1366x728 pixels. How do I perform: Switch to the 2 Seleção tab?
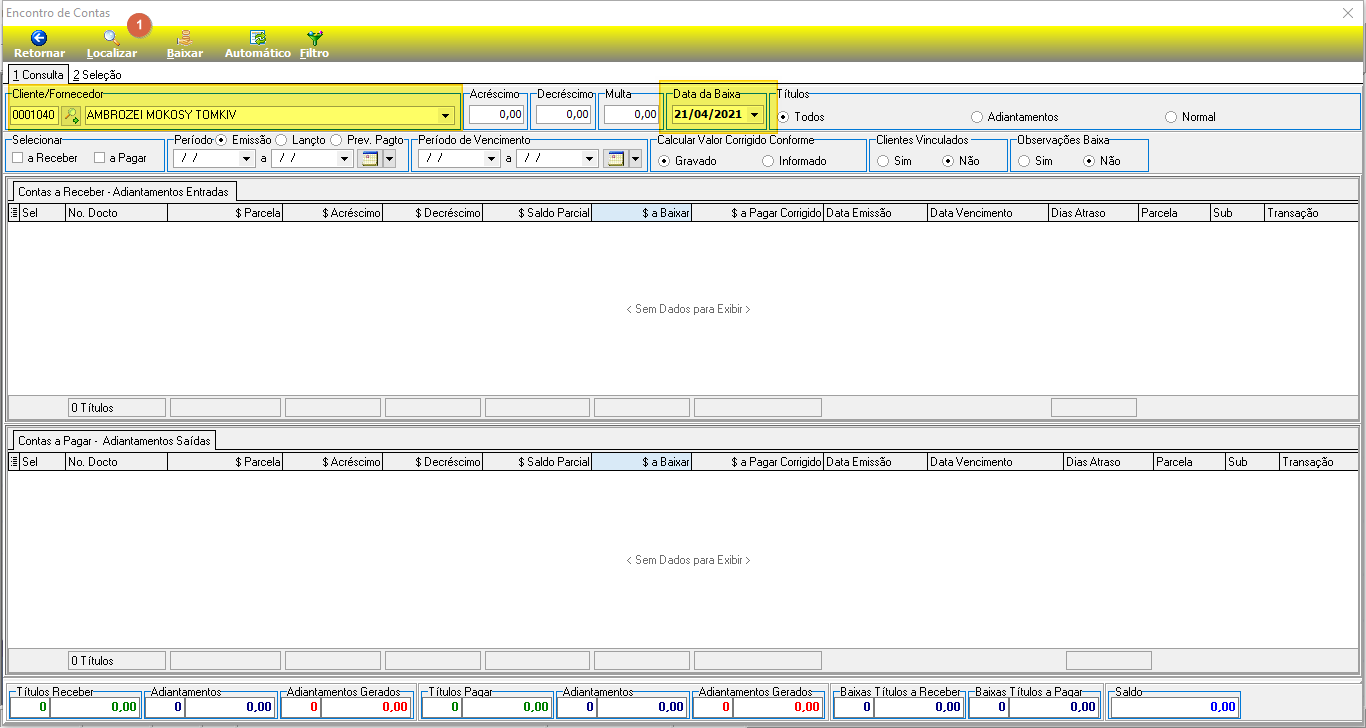[97, 75]
